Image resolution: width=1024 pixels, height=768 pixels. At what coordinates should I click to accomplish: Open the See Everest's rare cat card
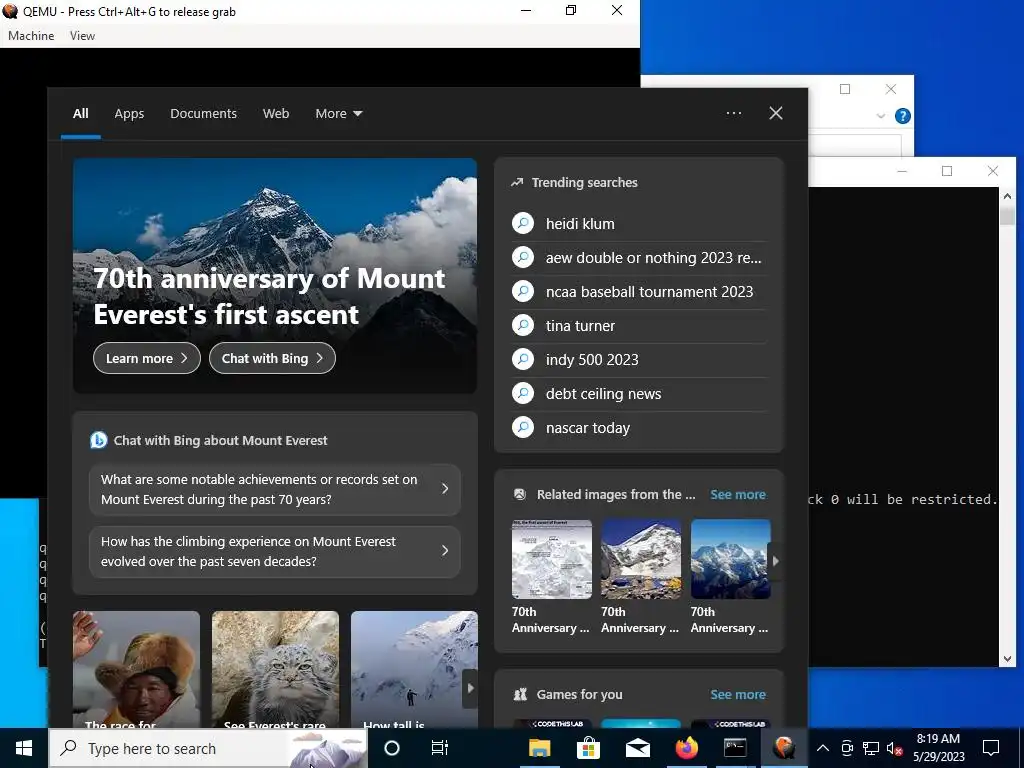tap(275, 669)
